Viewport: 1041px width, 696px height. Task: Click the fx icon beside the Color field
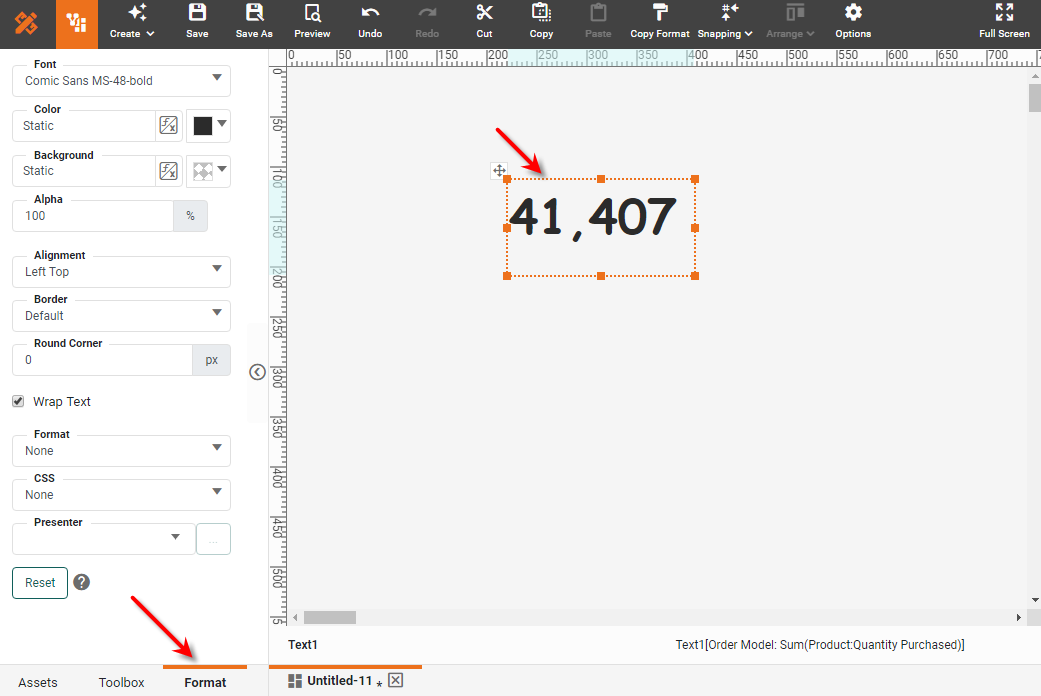click(x=168, y=125)
